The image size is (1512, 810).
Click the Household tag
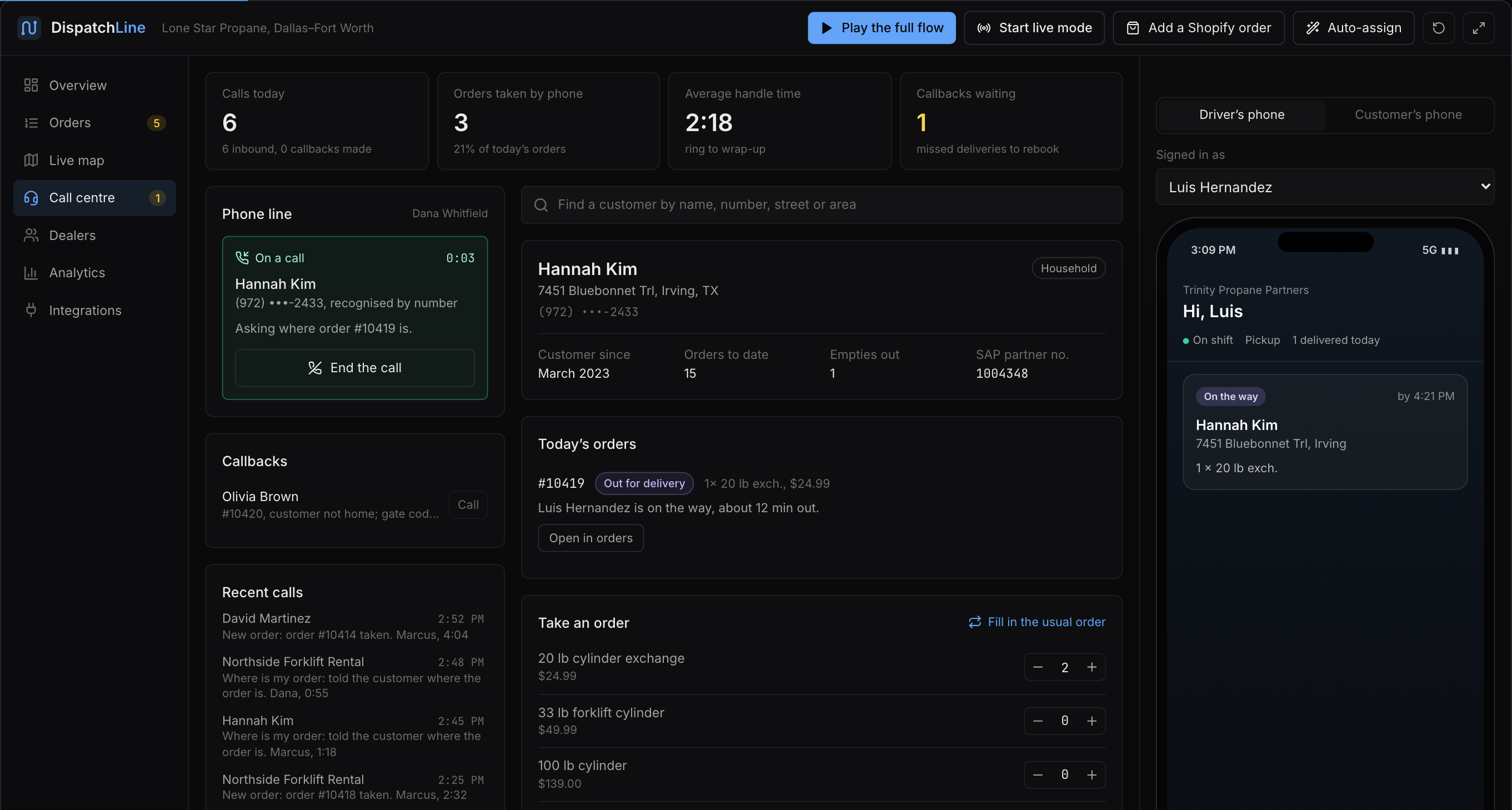tap(1068, 268)
